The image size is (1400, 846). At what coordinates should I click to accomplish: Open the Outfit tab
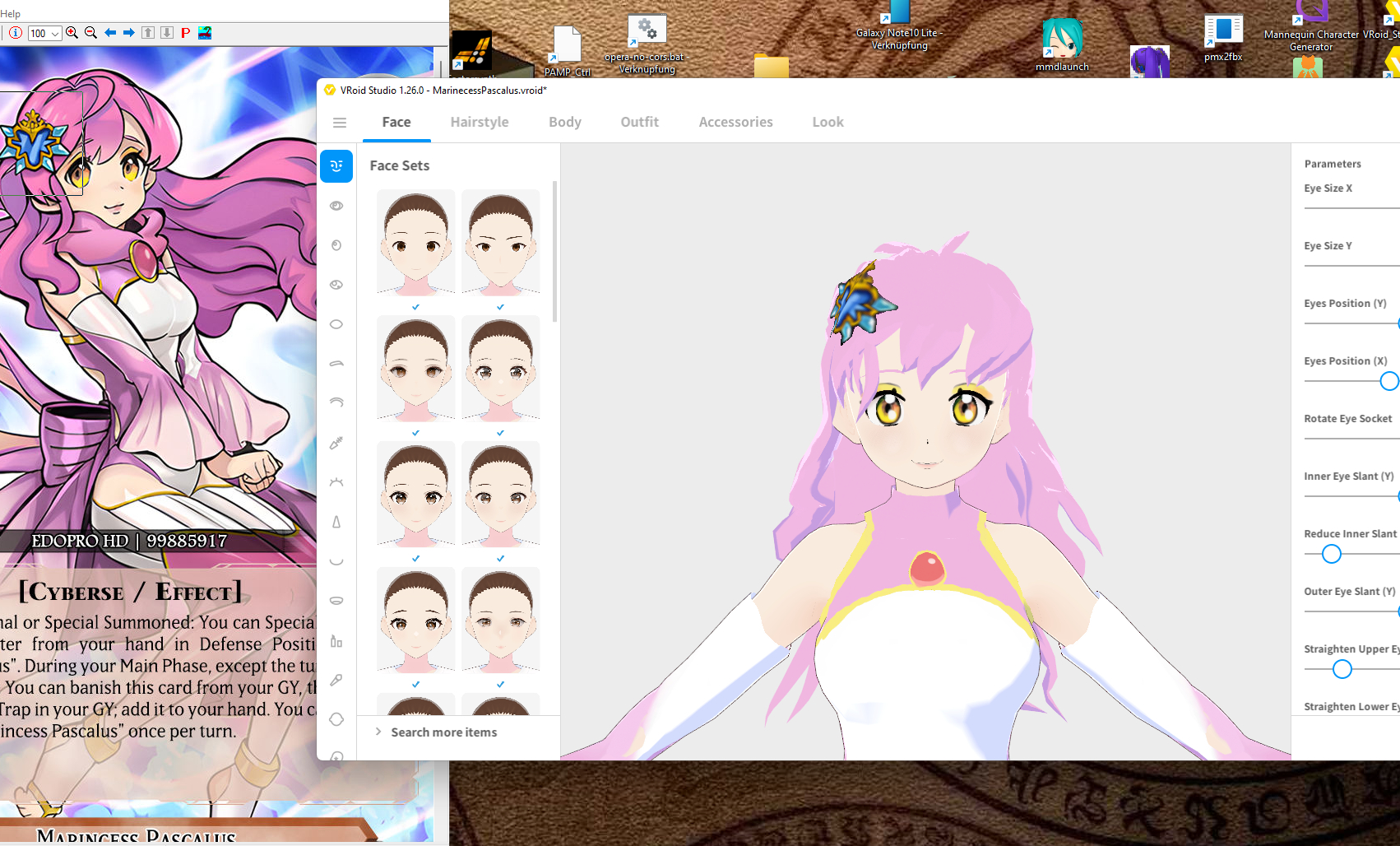[x=639, y=122]
